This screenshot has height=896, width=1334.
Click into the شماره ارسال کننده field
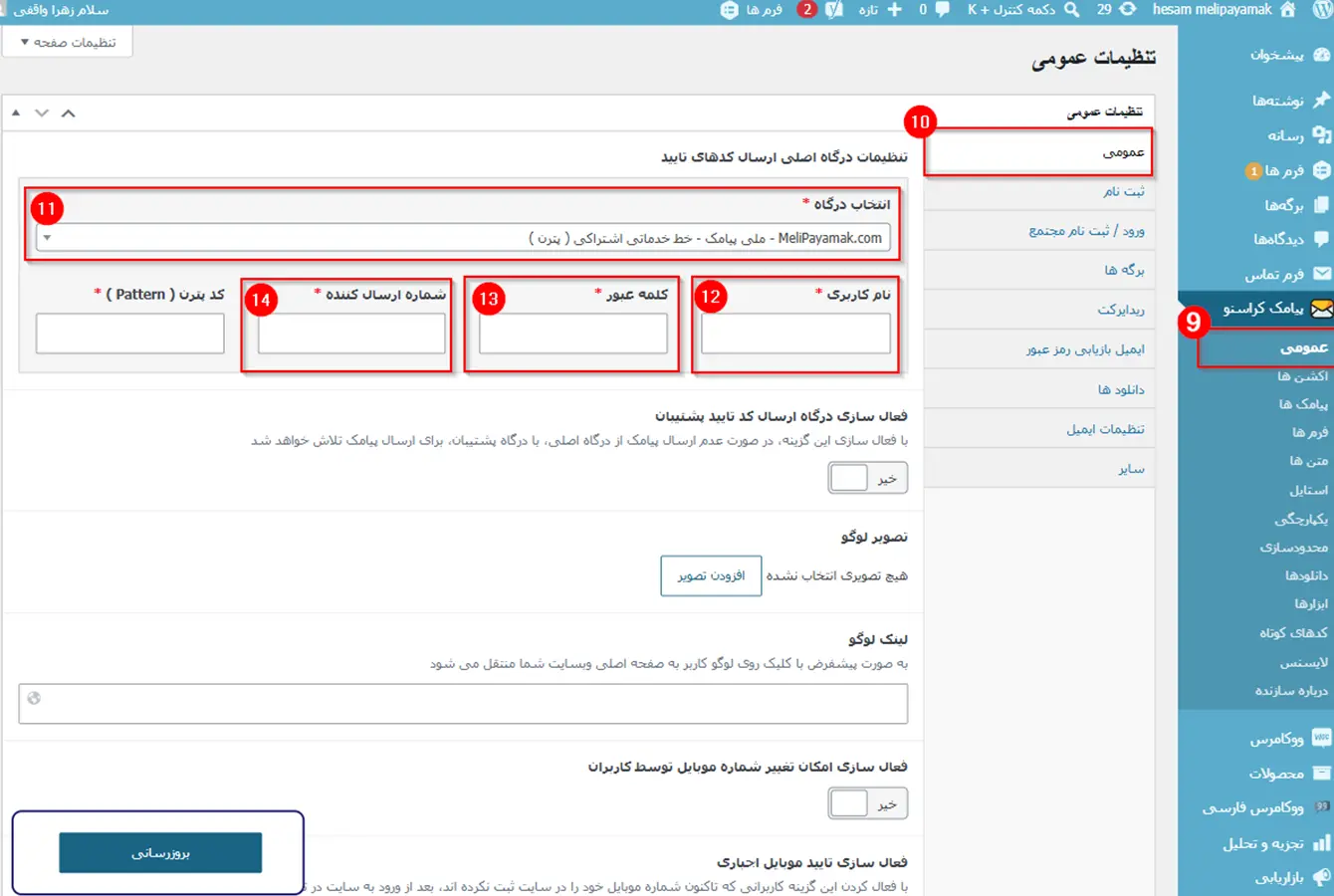click(351, 334)
